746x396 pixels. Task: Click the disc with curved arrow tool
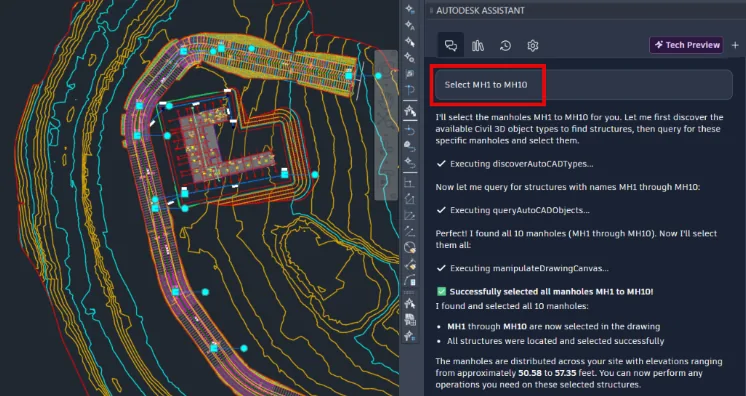click(410, 146)
